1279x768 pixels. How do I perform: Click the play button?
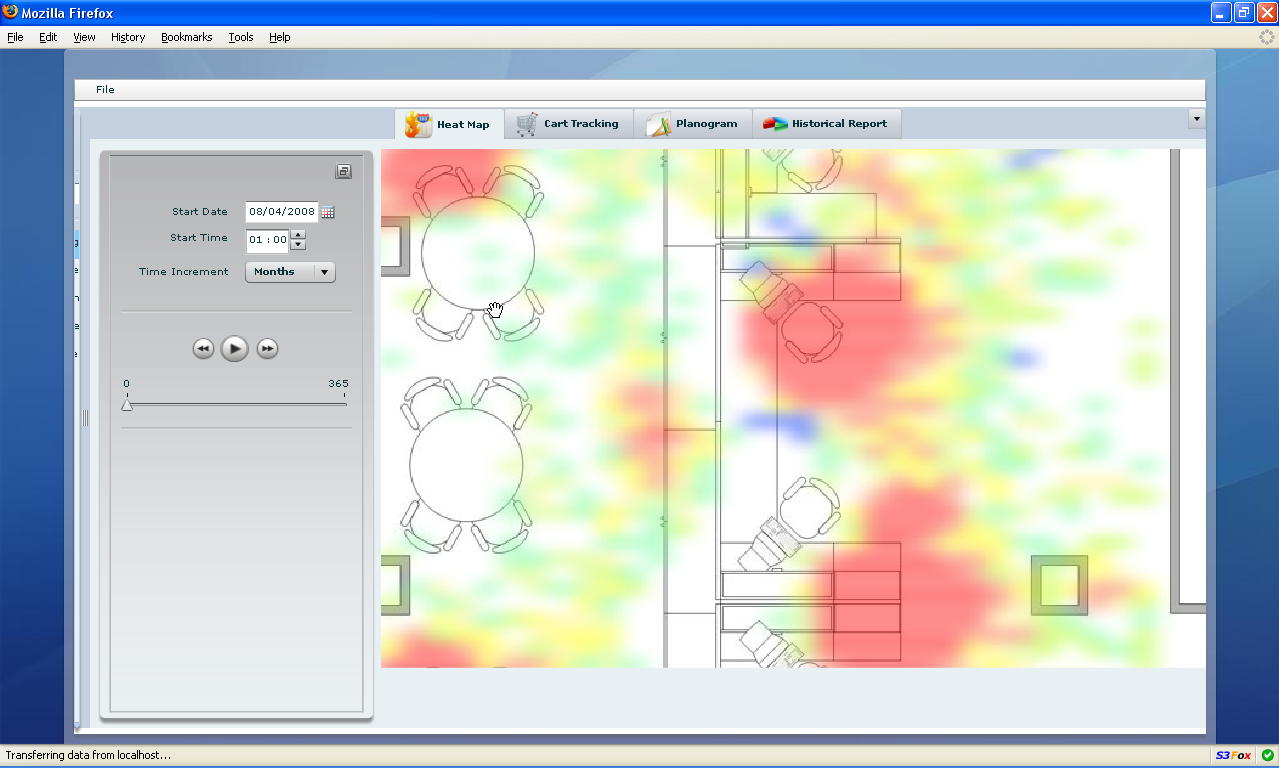tap(234, 348)
